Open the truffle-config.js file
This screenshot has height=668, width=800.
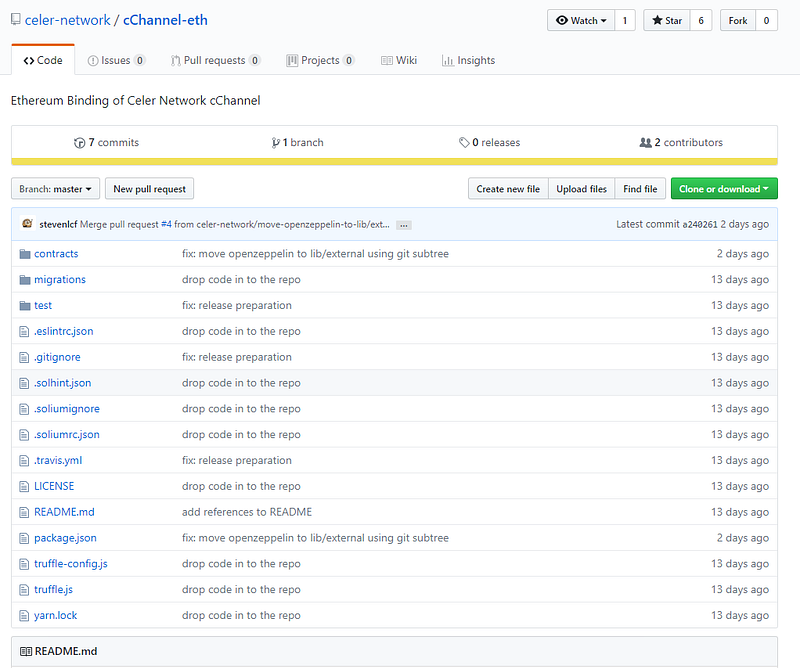(71, 564)
